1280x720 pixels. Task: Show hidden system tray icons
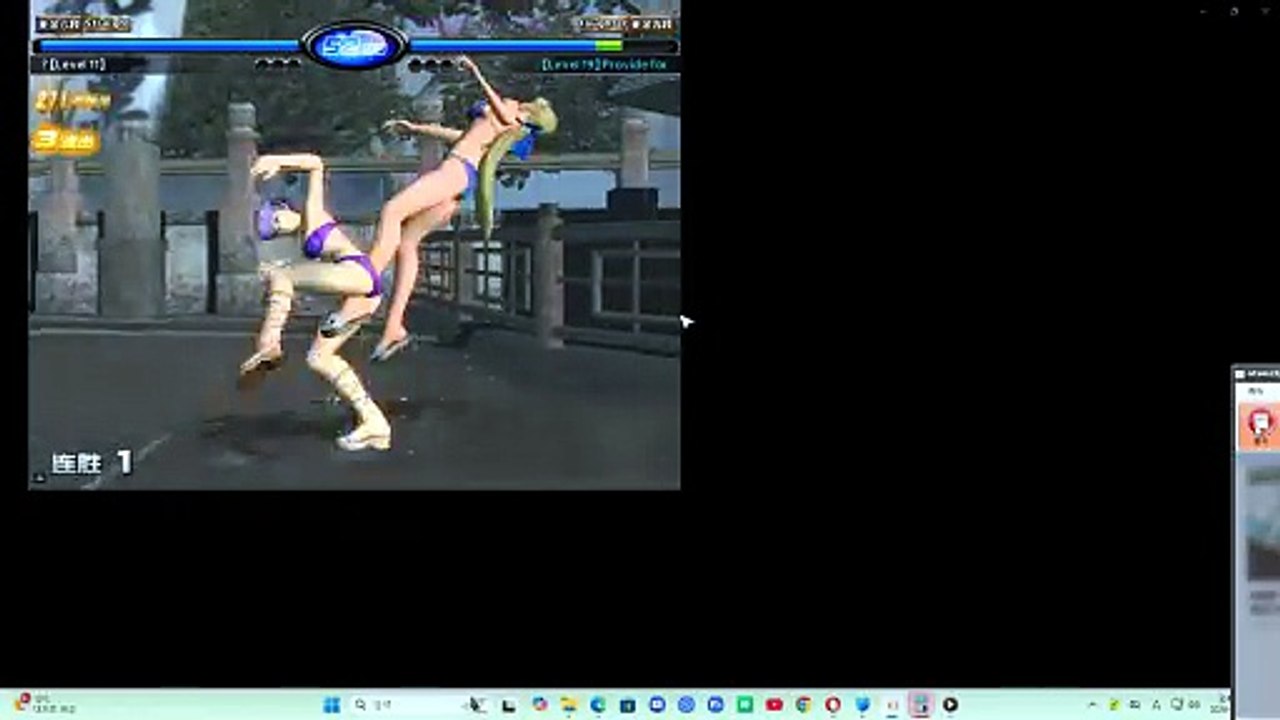click(1092, 705)
